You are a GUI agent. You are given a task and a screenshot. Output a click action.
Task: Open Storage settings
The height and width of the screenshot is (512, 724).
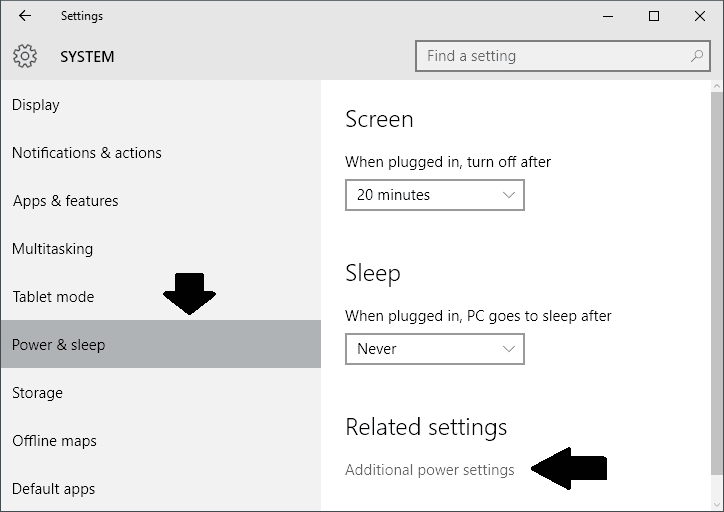click(x=37, y=393)
